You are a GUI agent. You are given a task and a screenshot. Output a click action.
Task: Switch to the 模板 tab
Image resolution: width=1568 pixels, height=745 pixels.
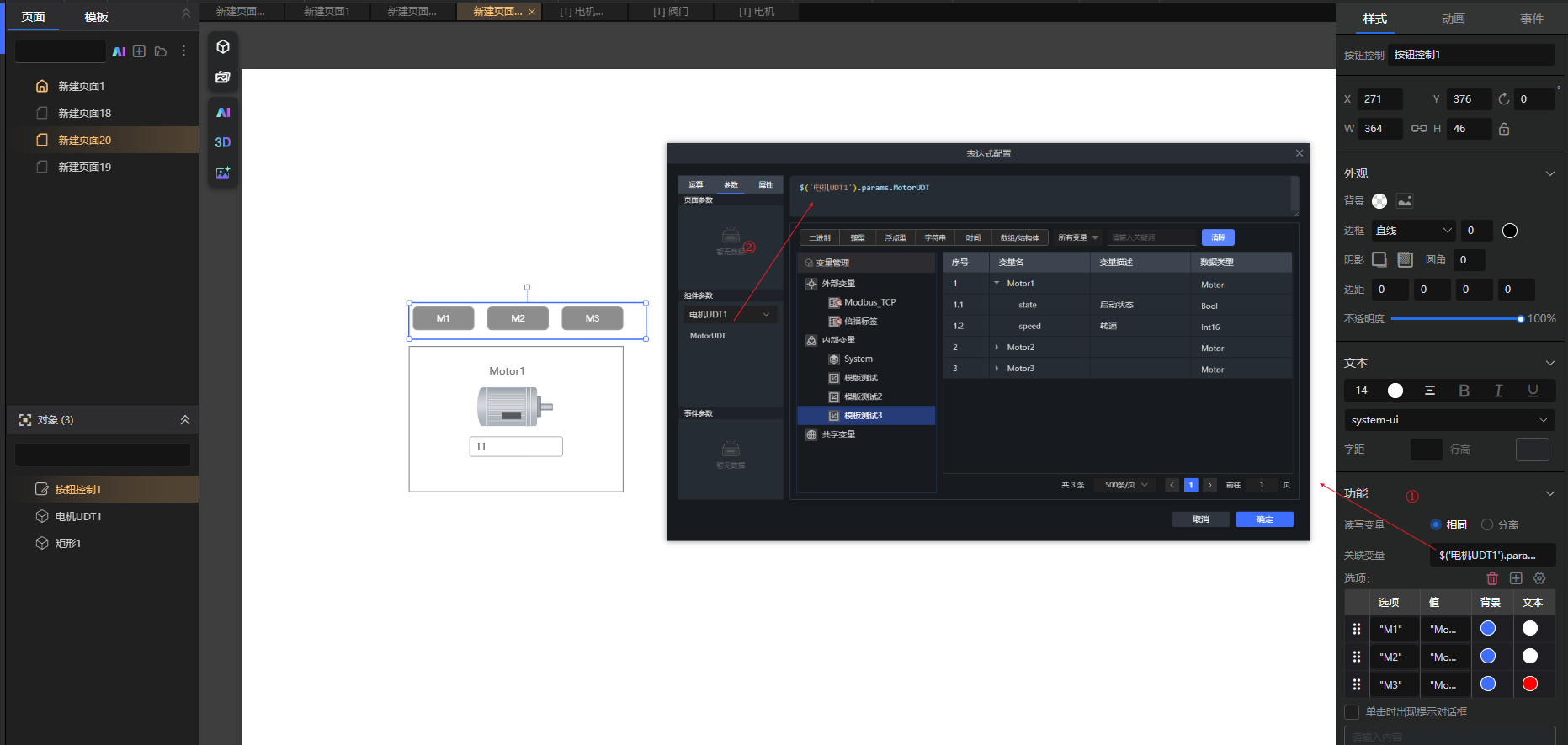[96, 17]
